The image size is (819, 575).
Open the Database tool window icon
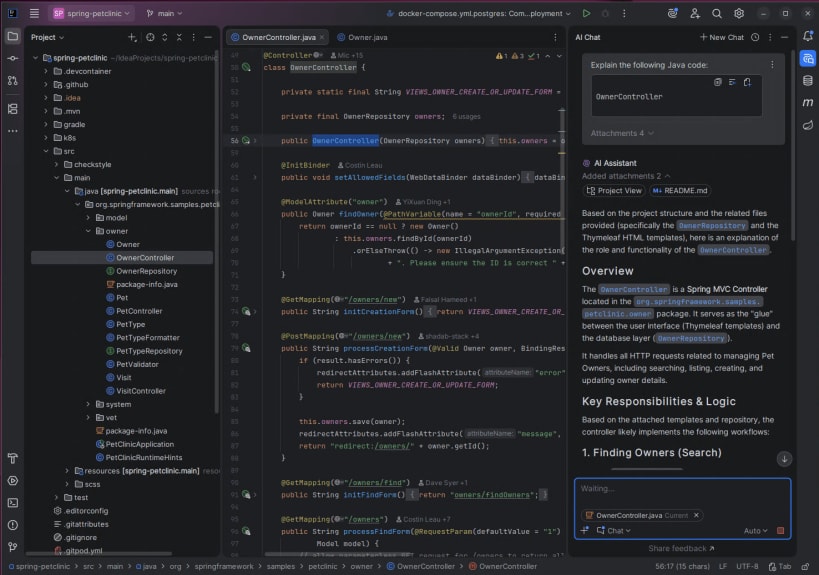pyautogui.click(x=807, y=80)
